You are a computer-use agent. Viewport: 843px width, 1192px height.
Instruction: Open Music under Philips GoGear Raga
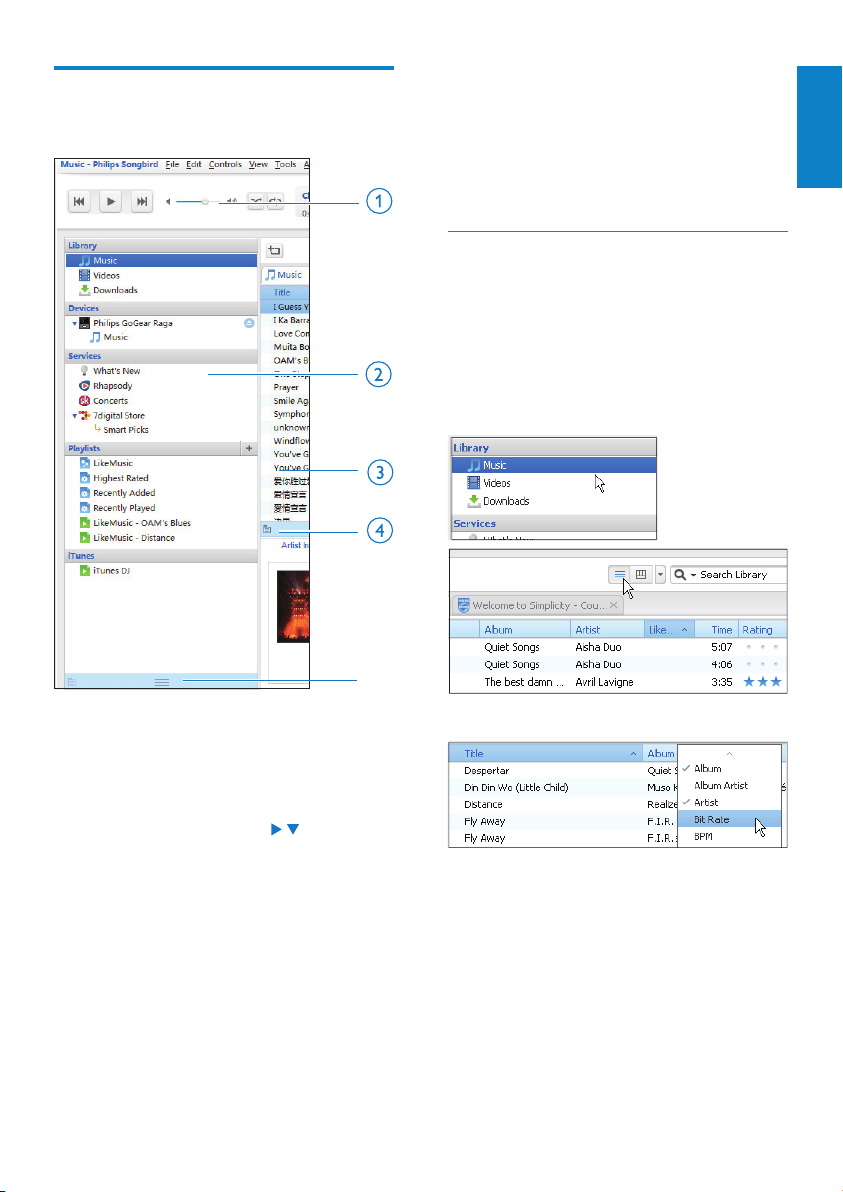[109, 337]
